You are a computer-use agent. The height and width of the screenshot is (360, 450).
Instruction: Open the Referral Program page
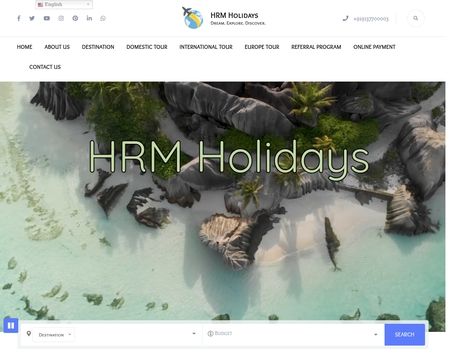click(x=316, y=47)
